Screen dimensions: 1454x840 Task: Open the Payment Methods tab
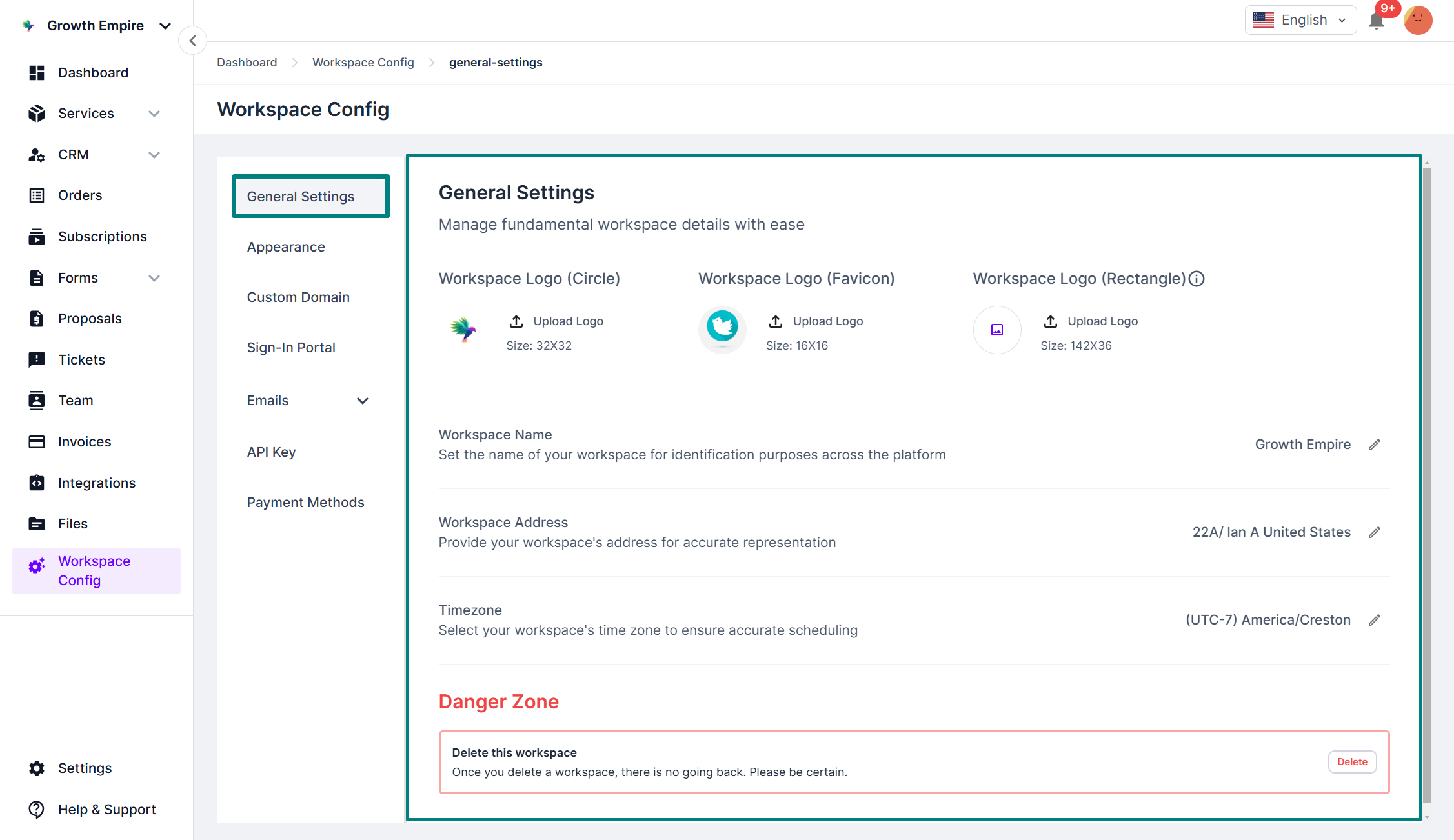pyautogui.click(x=305, y=503)
